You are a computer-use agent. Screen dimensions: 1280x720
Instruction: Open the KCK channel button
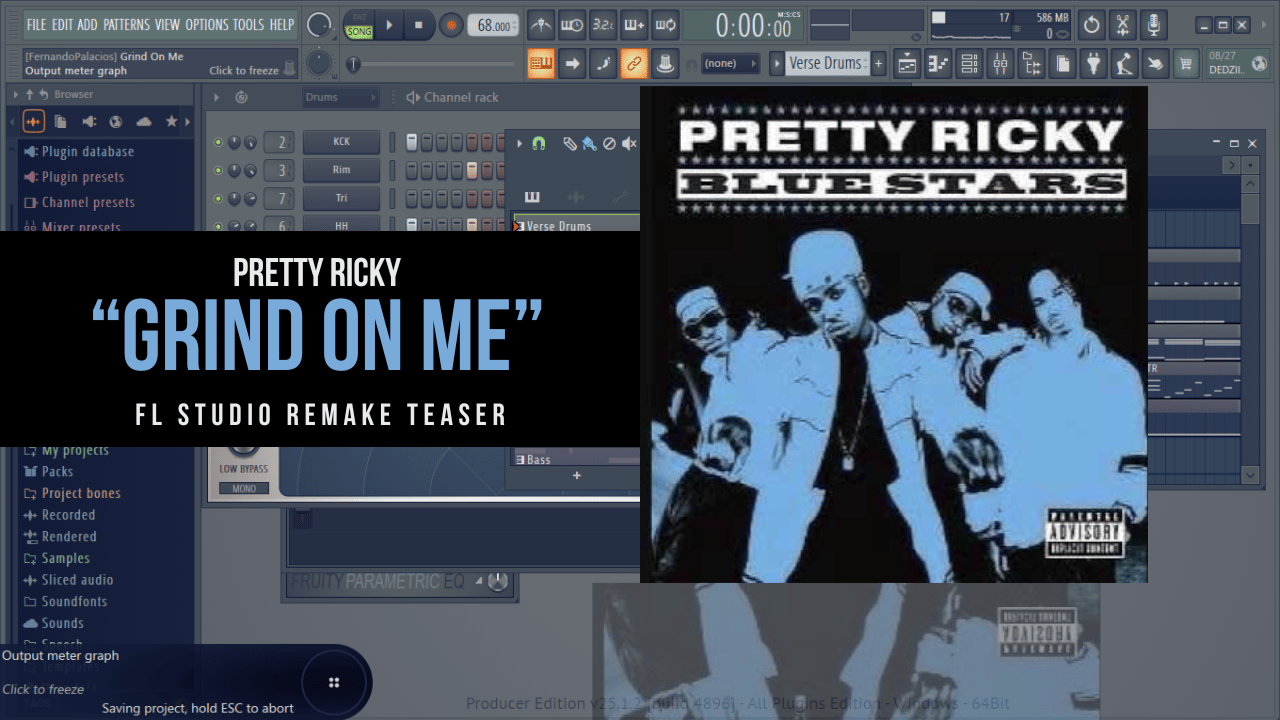[342, 142]
